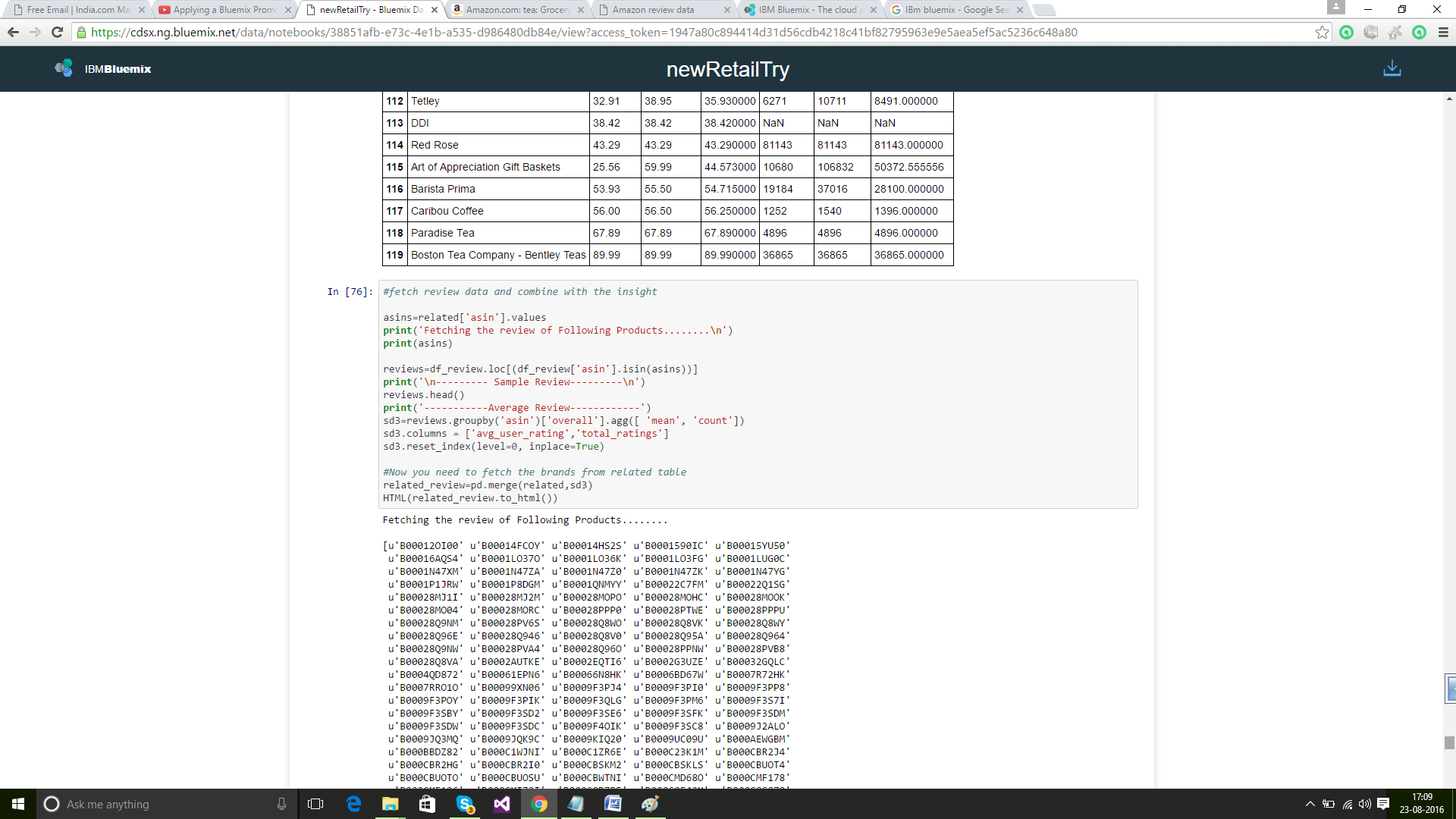Click page vertical scrollbar thumb

[x=1449, y=742]
